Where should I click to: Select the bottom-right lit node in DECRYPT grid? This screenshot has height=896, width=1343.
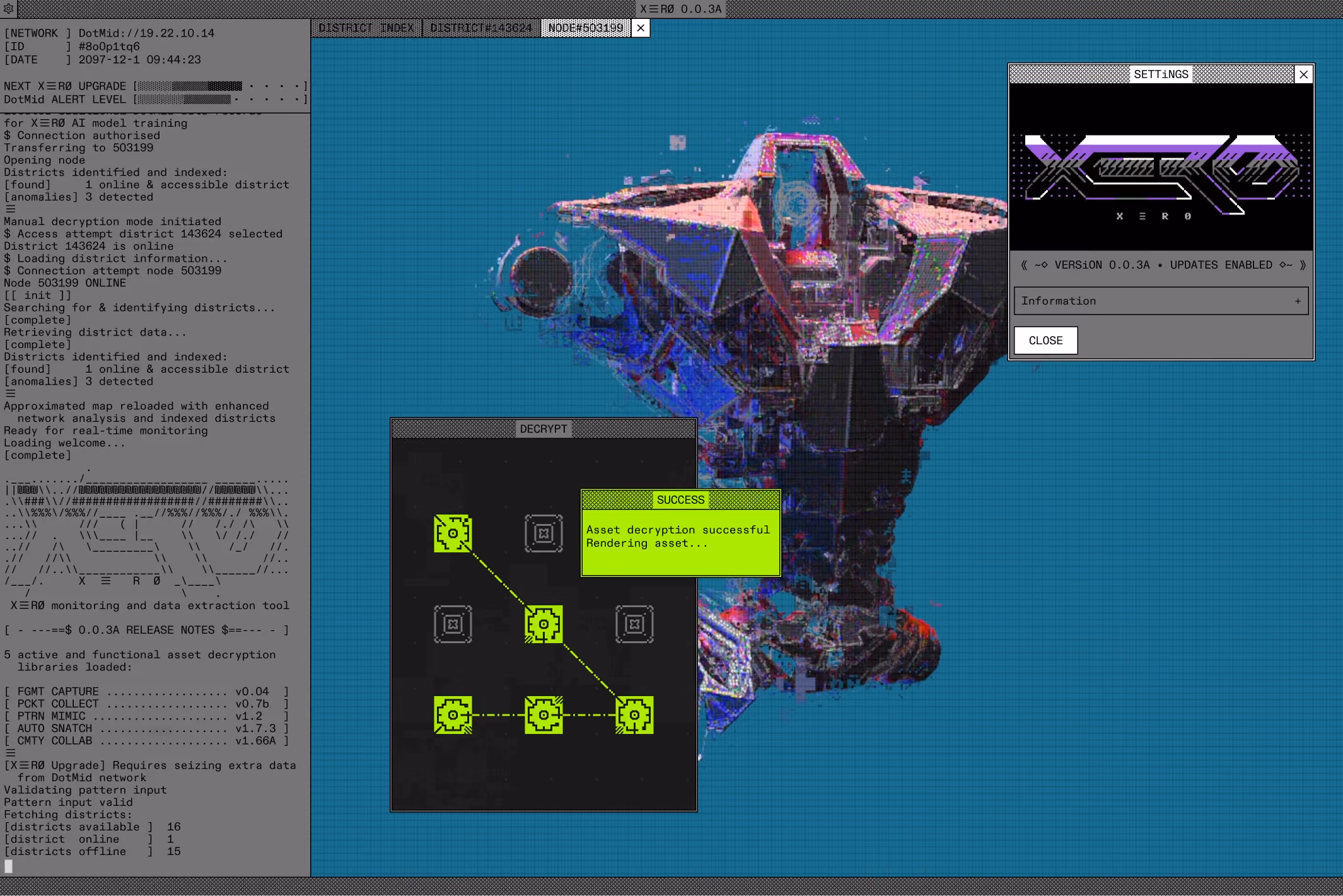click(634, 715)
